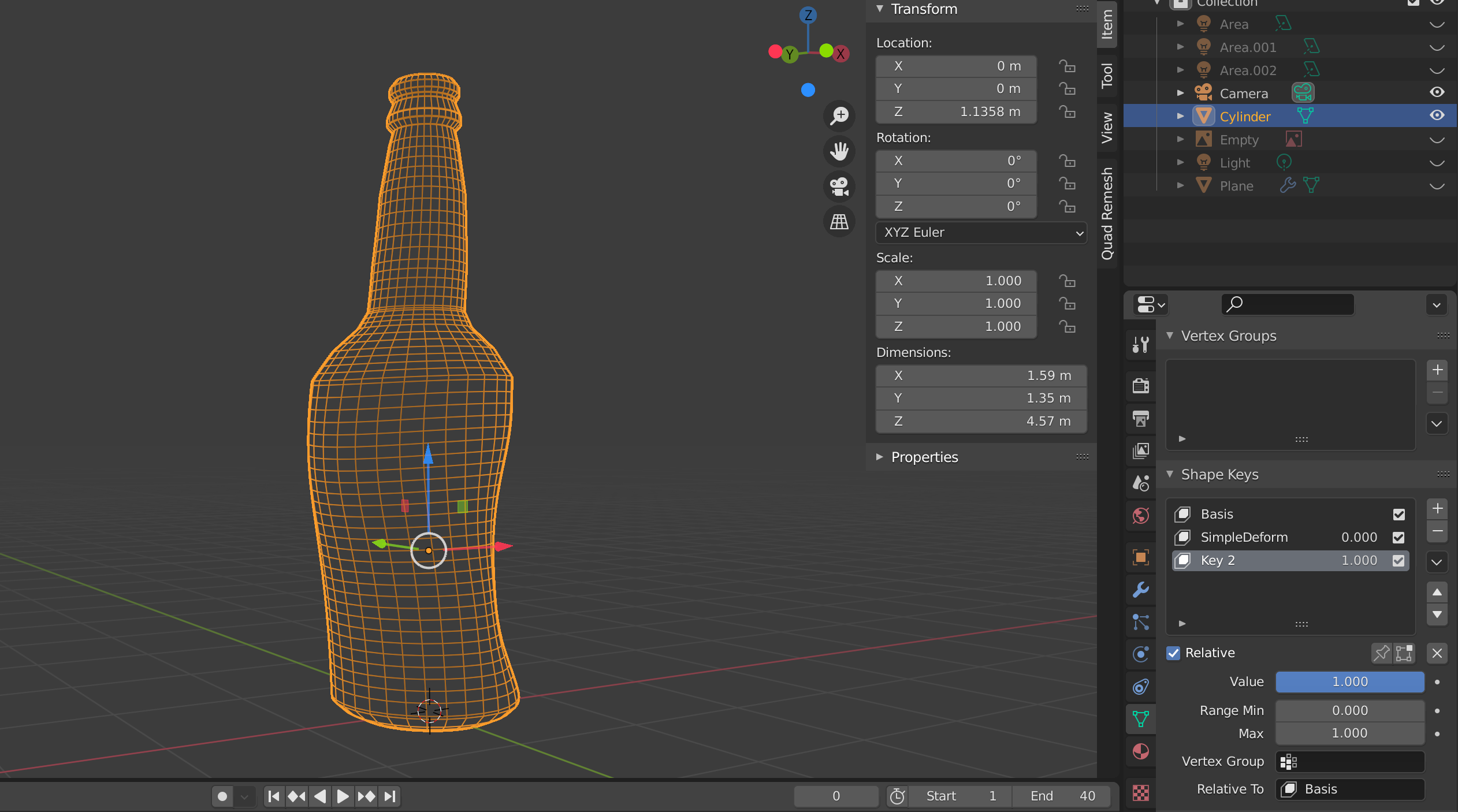Image resolution: width=1458 pixels, height=812 pixels.
Task: Hide the Camera object eye icon
Action: [x=1437, y=92]
